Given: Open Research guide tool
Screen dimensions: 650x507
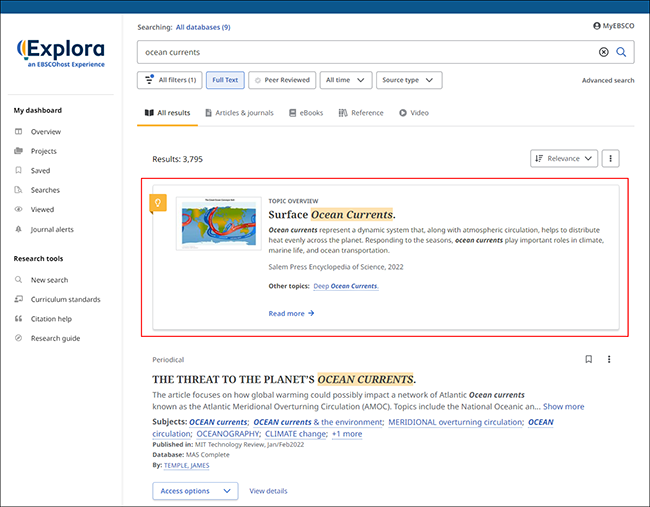Looking at the screenshot, I should point(55,339).
